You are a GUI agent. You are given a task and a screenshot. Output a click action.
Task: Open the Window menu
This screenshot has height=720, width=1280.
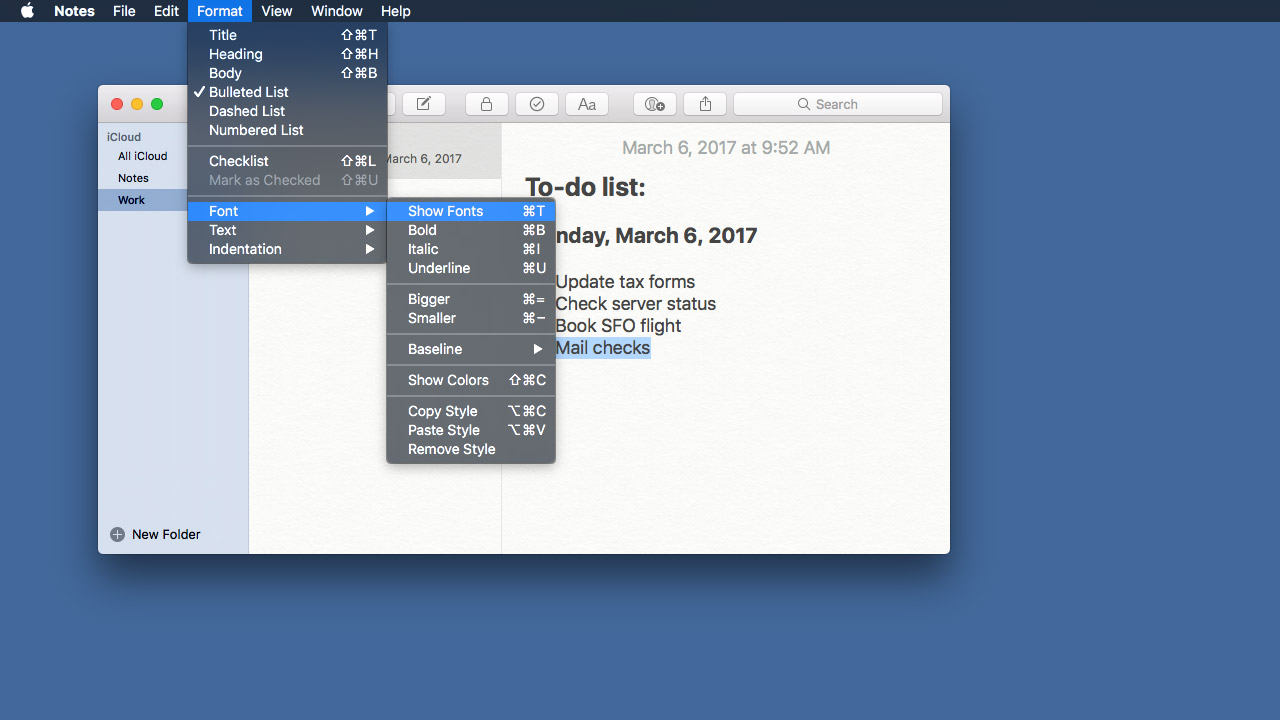tap(336, 11)
